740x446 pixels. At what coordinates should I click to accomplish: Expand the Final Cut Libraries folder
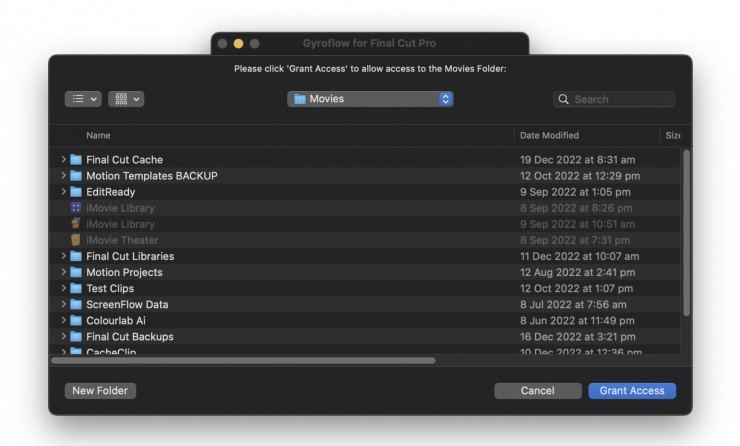point(64,256)
